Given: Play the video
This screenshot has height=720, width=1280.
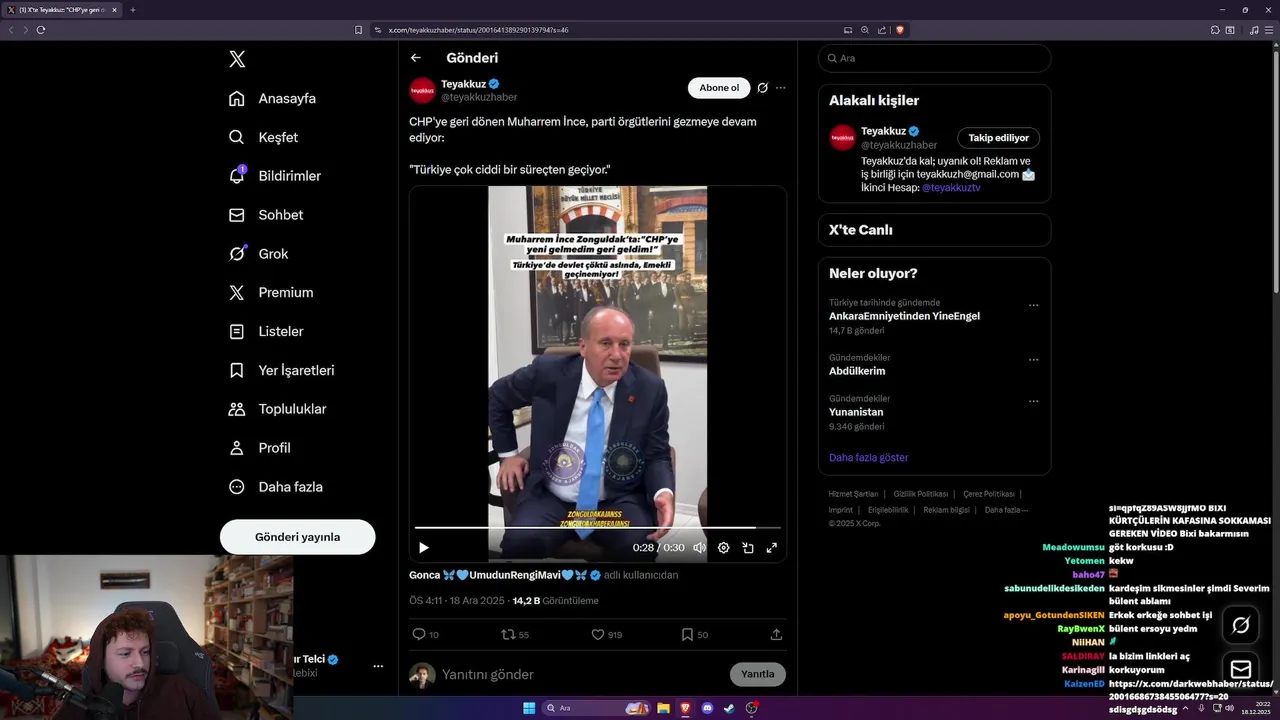Looking at the screenshot, I should (424, 547).
